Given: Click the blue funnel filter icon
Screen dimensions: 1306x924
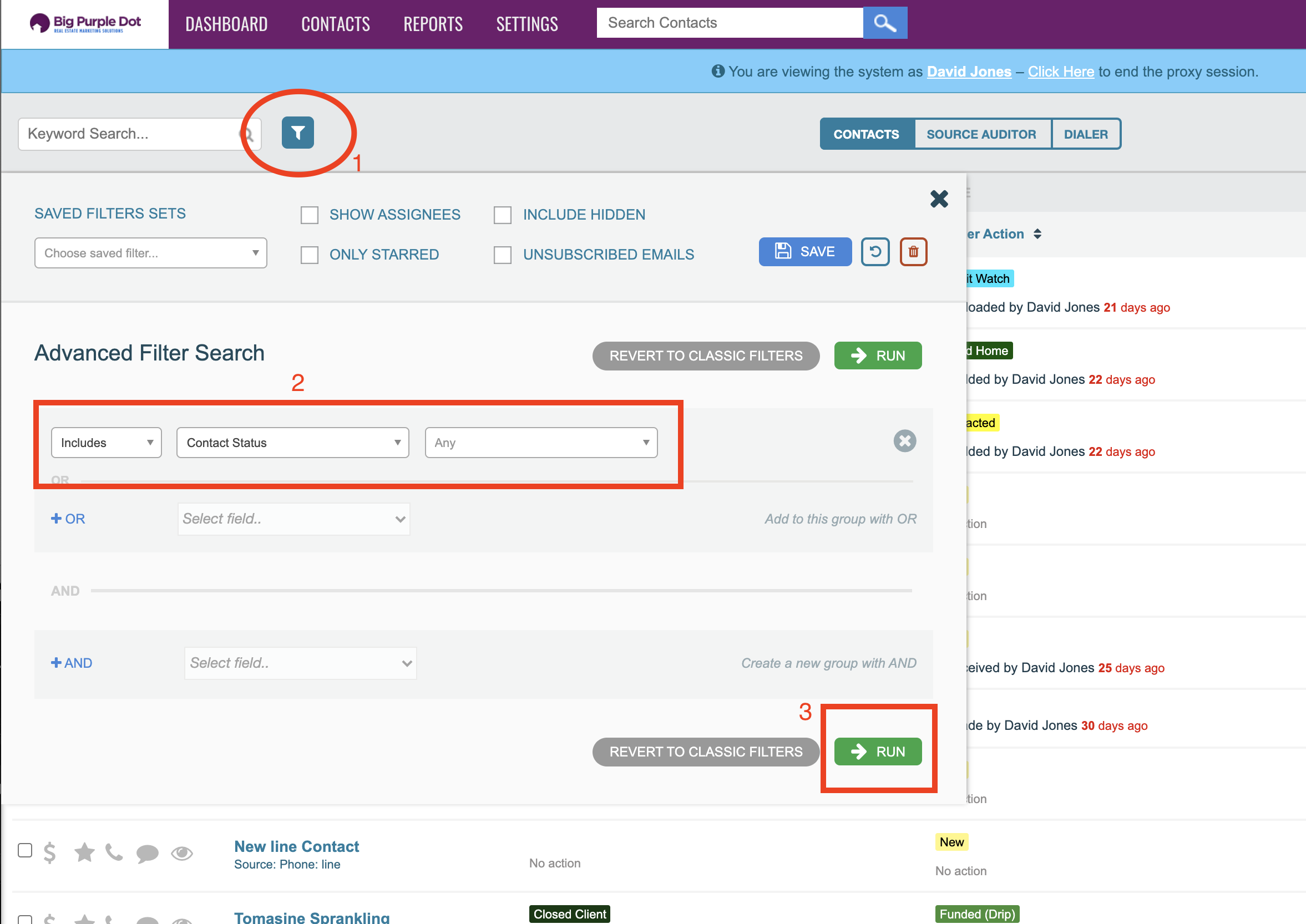Looking at the screenshot, I should (x=297, y=133).
